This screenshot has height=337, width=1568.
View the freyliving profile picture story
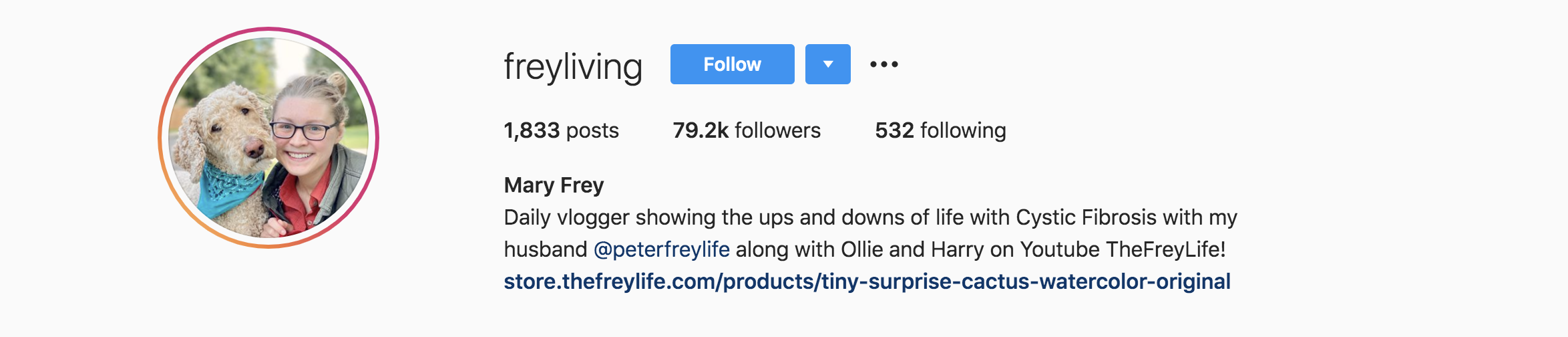pyautogui.click(x=268, y=138)
